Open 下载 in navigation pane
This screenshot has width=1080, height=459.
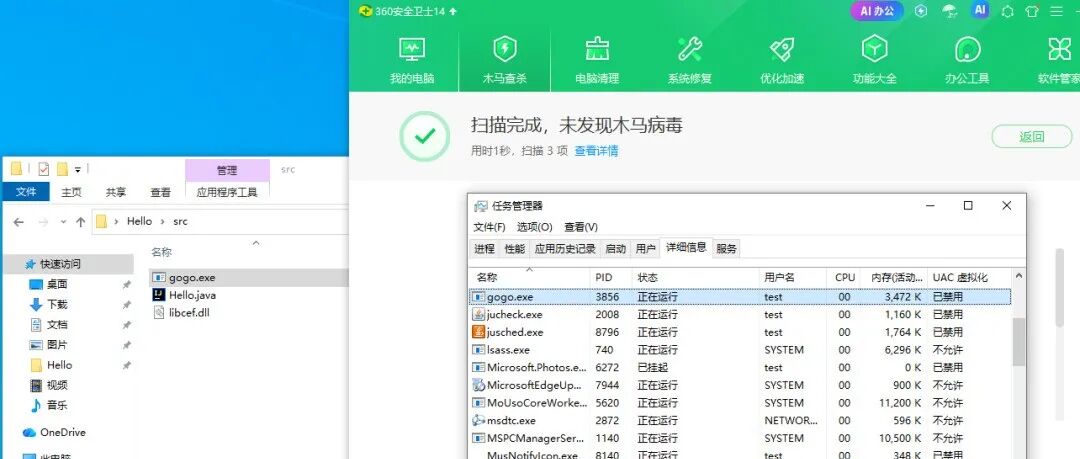56,305
